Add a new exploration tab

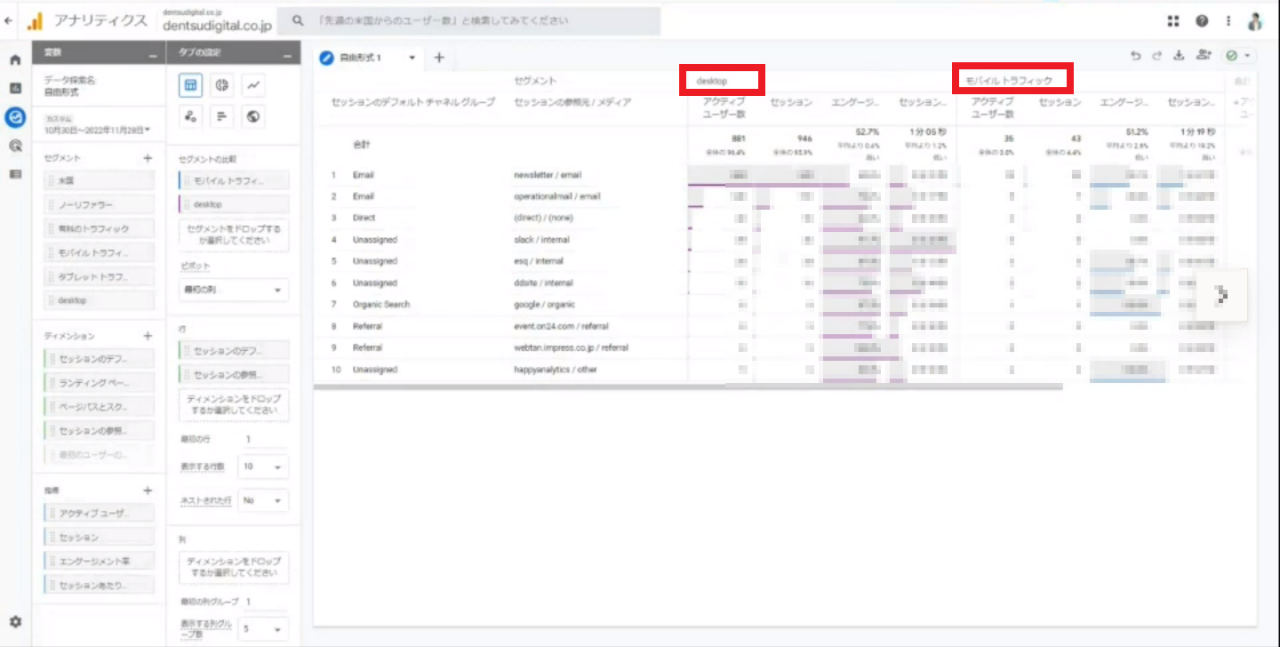click(x=439, y=58)
